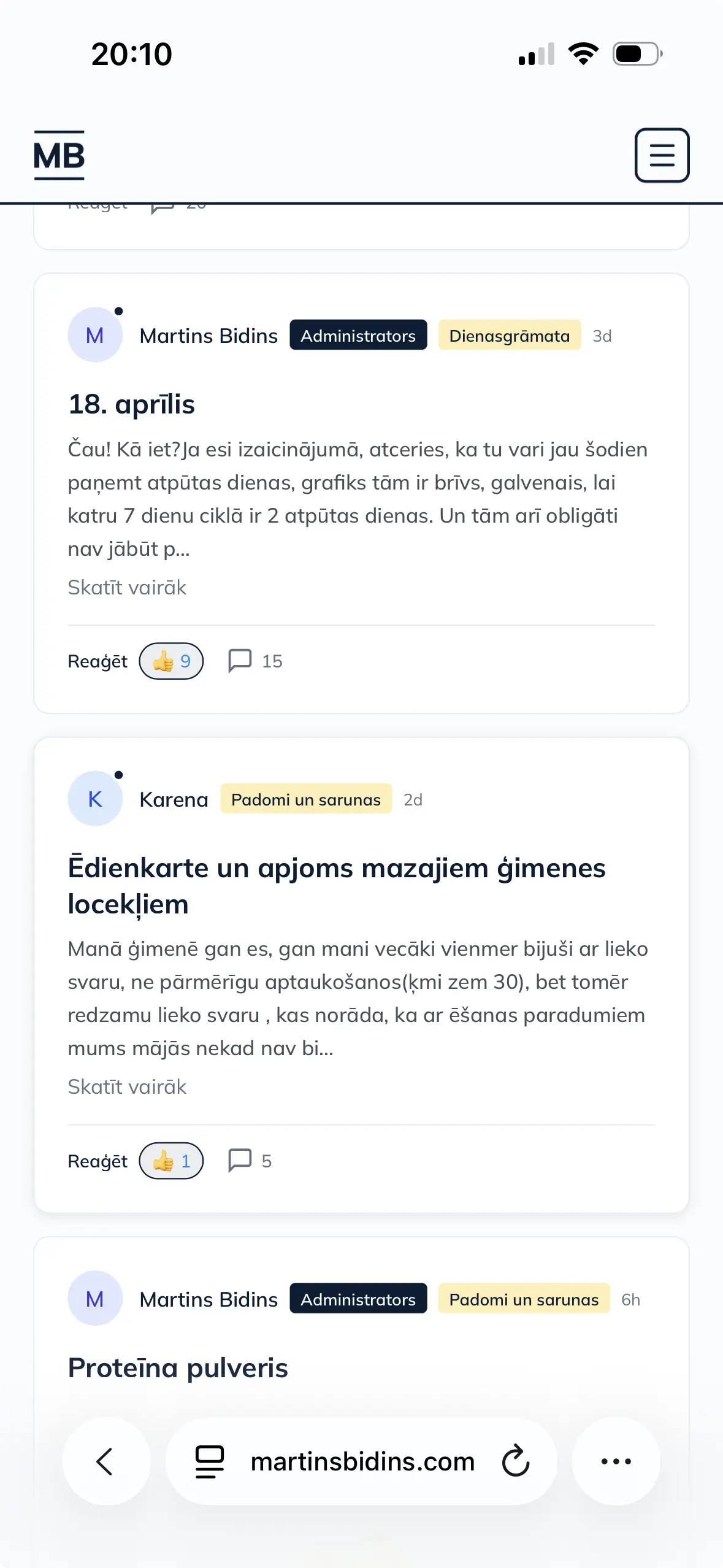Image resolution: width=723 pixels, height=1568 pixels.
Task: Open the Proteīna pulveris post
Action: click(x=178, y=1368)
